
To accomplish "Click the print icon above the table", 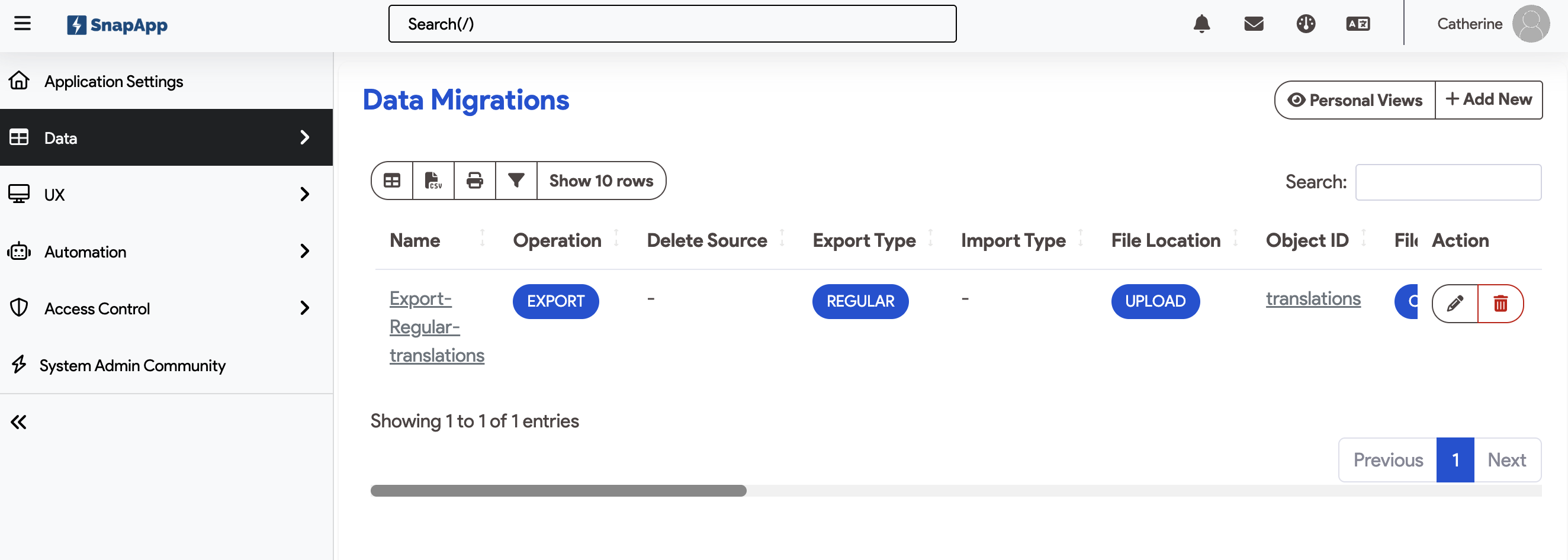I will click(x=475, y=180).
